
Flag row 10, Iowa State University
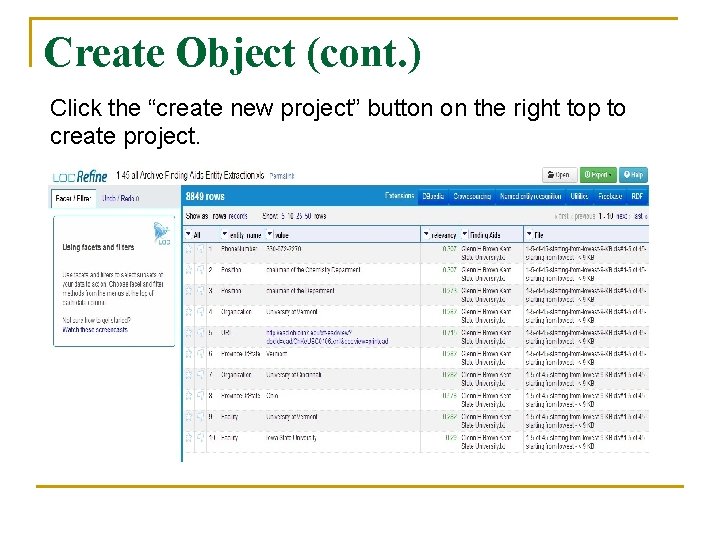coord(200,438)
